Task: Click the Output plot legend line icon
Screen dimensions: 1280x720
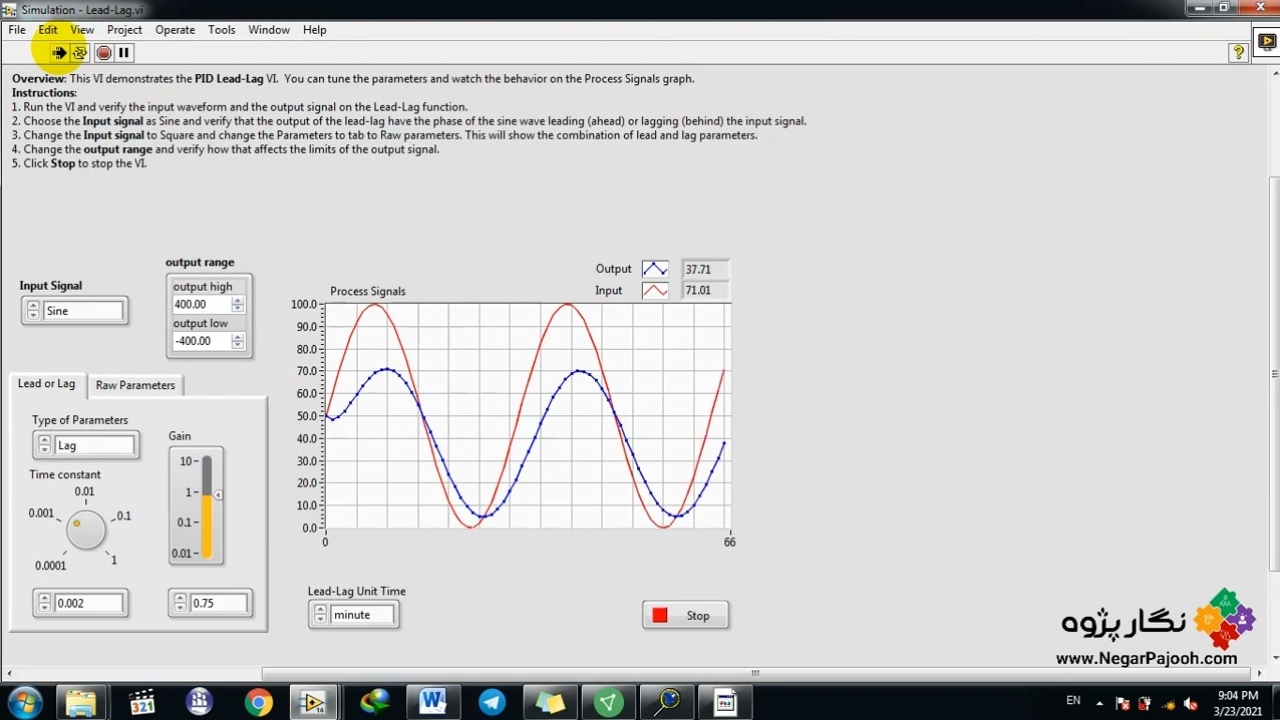Action: (x=655, y=269)
